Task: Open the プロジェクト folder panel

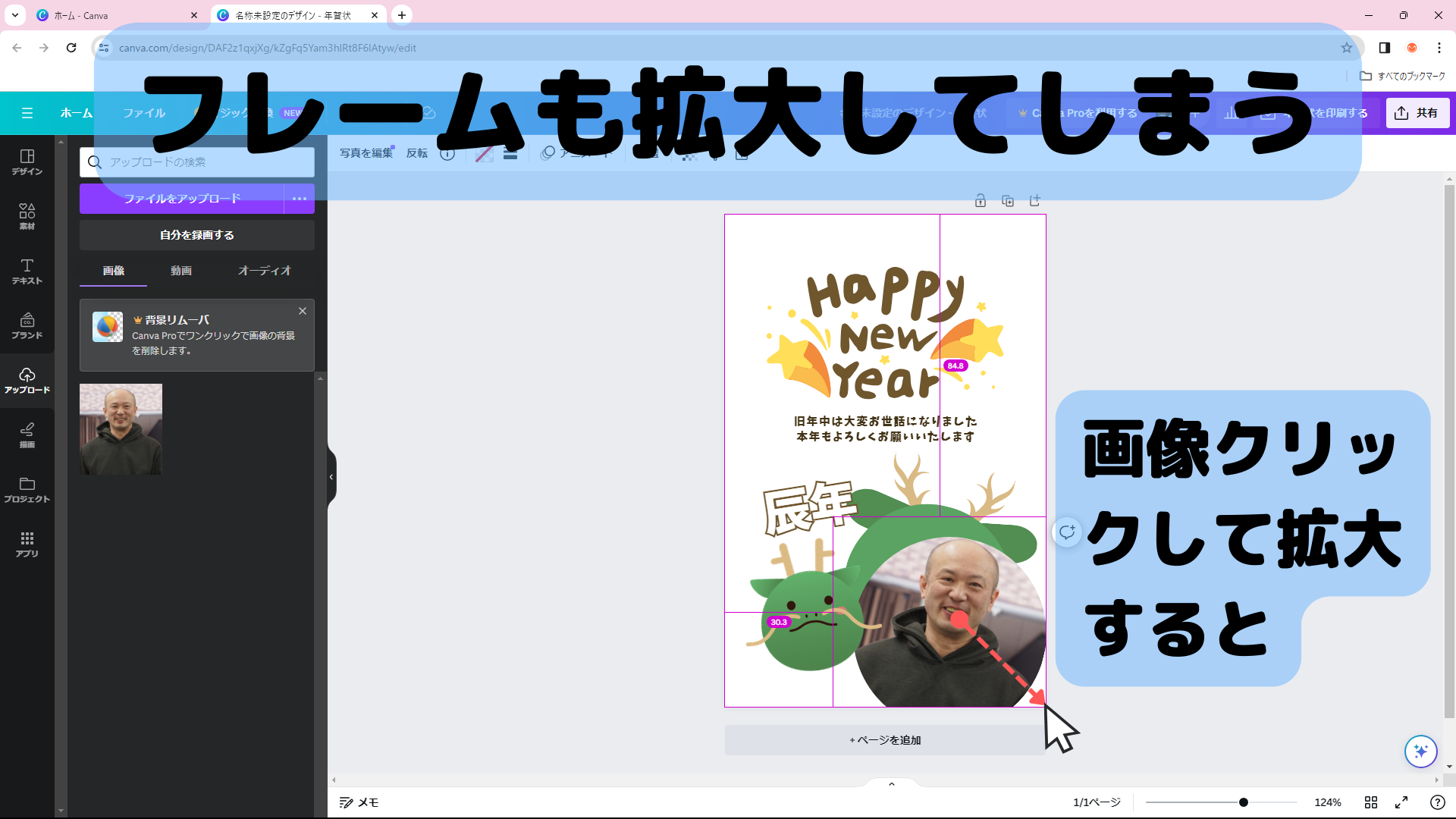Action: (27, 489)
